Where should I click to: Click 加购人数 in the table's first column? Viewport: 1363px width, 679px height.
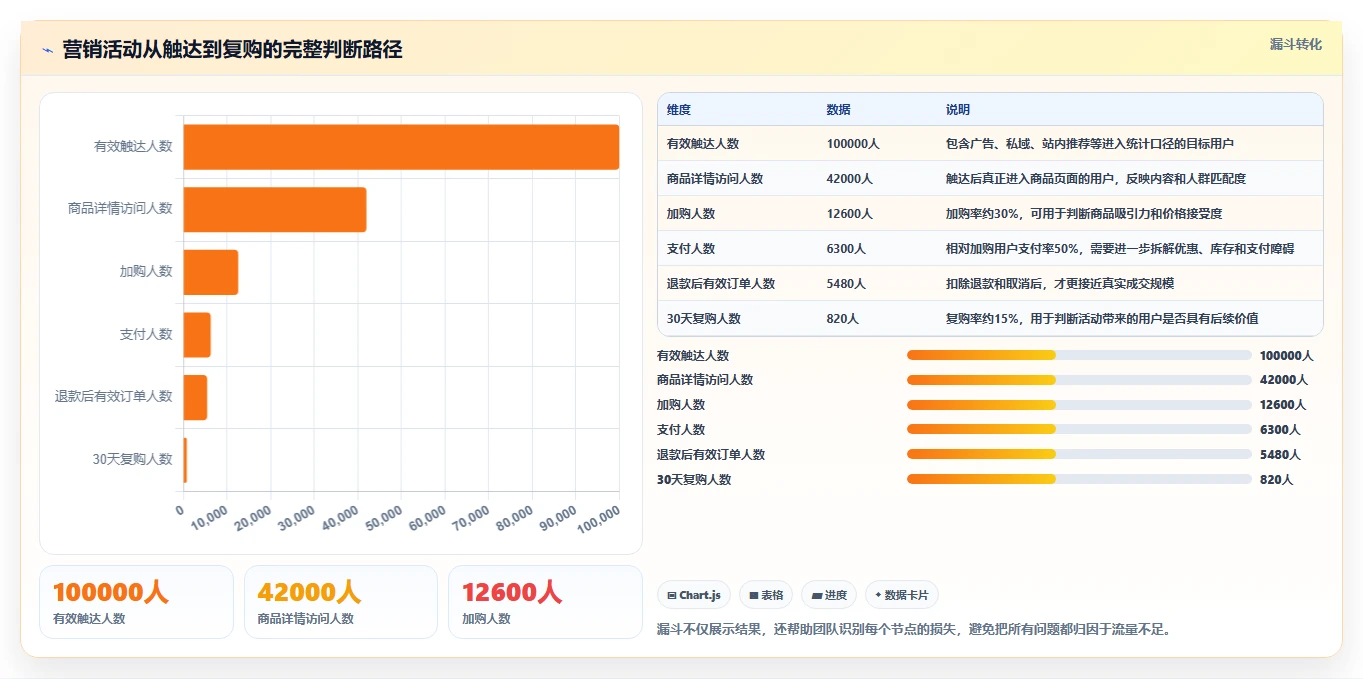tap(691, 214)
